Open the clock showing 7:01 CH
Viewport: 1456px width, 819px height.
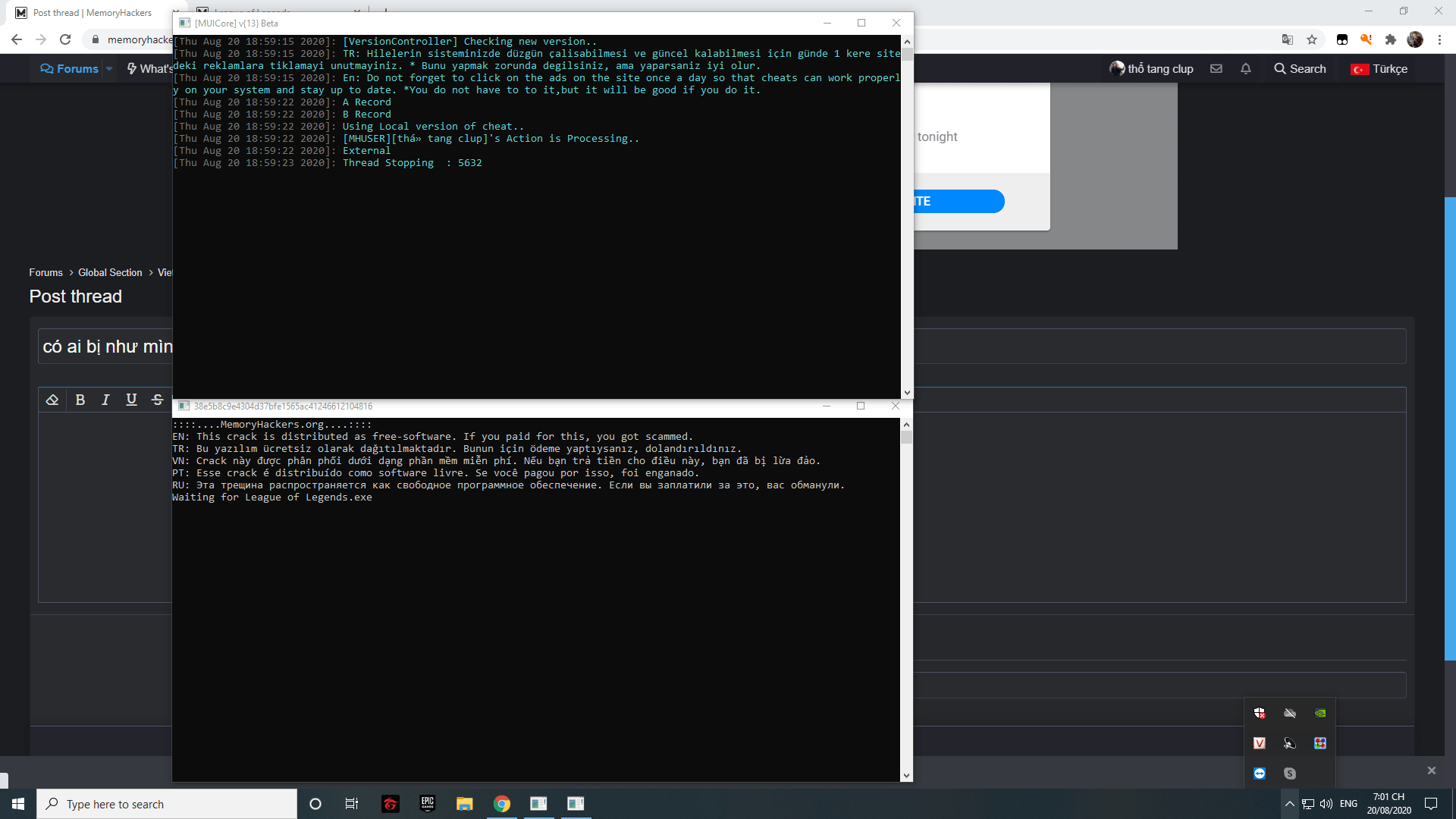point(1389,804)
